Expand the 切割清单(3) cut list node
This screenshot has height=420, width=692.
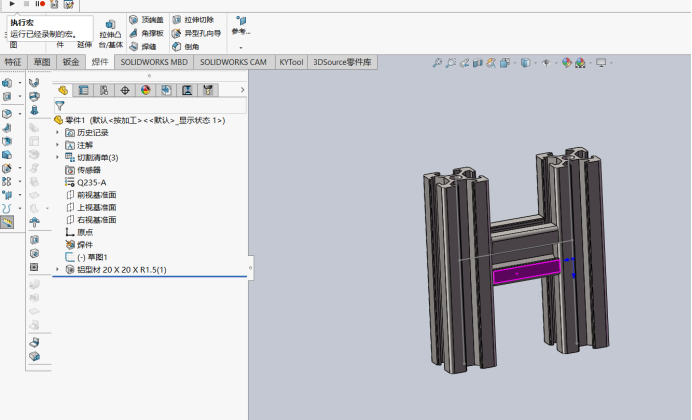(x=57, y=157)
